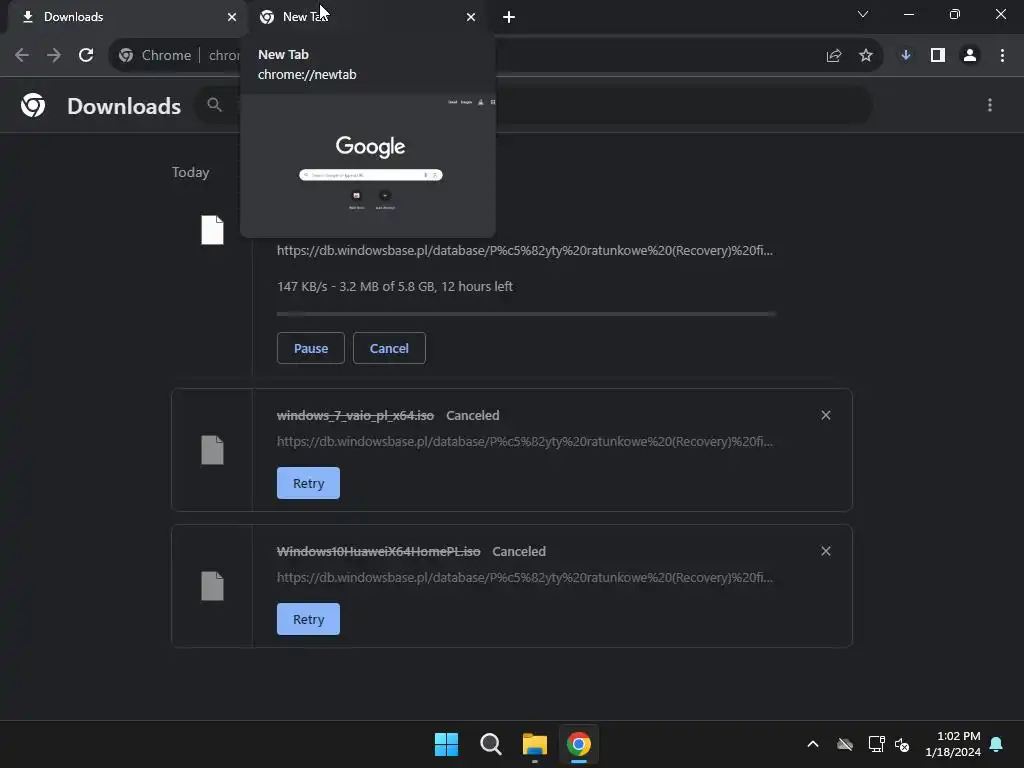Open Windows taskbar search
The width and height of the screenshot is (1024, 768).
click(490, 744)
